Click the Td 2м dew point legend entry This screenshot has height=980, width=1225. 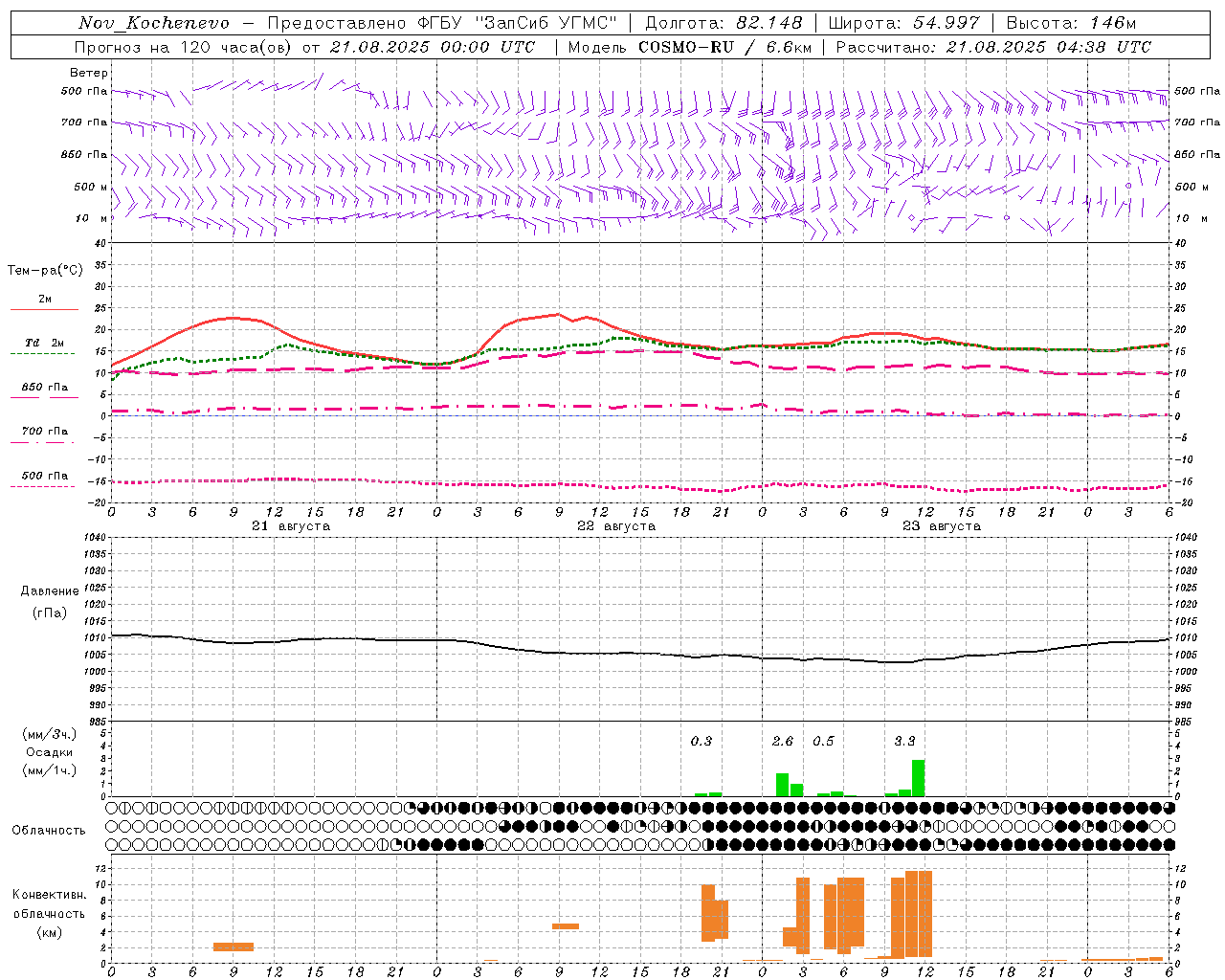tap(44, 343)
